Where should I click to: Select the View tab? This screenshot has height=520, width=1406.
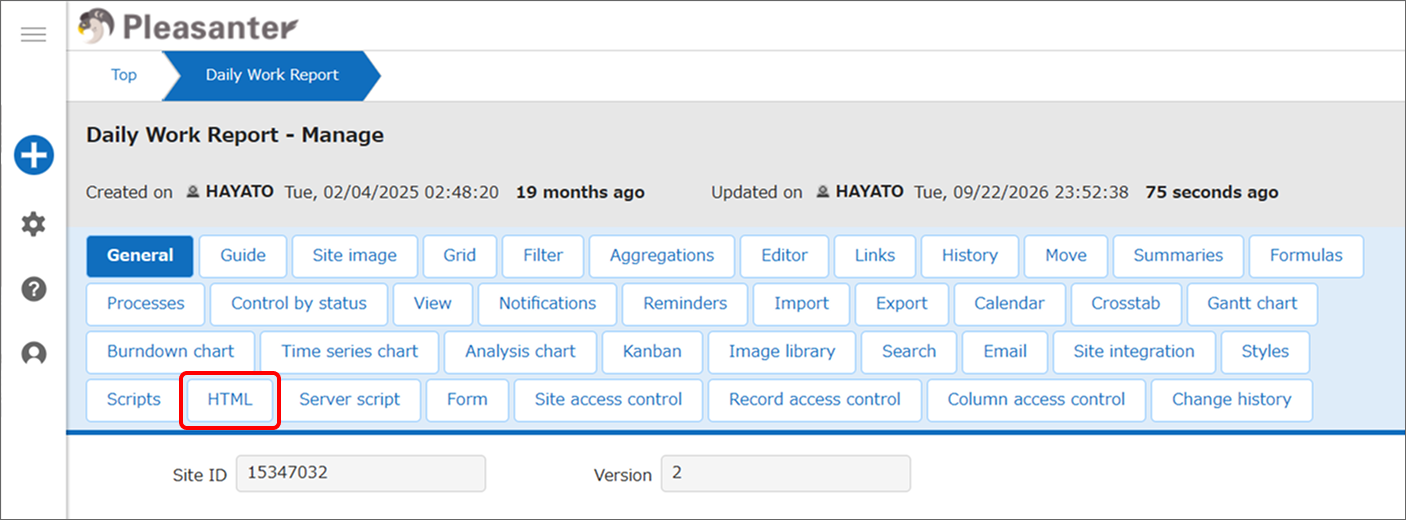point(433,304)
